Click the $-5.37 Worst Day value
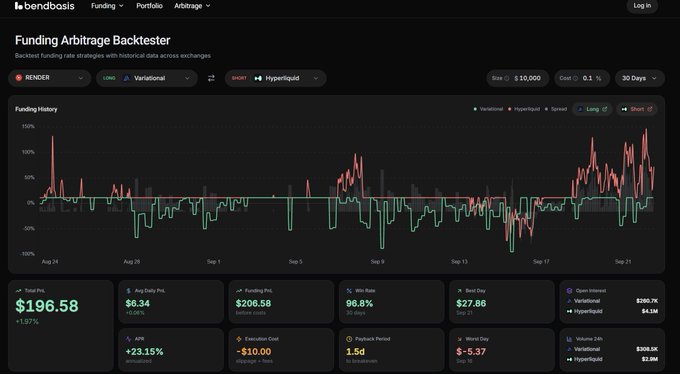The width and height of the screenshot is (680, 374). [471, 351]
